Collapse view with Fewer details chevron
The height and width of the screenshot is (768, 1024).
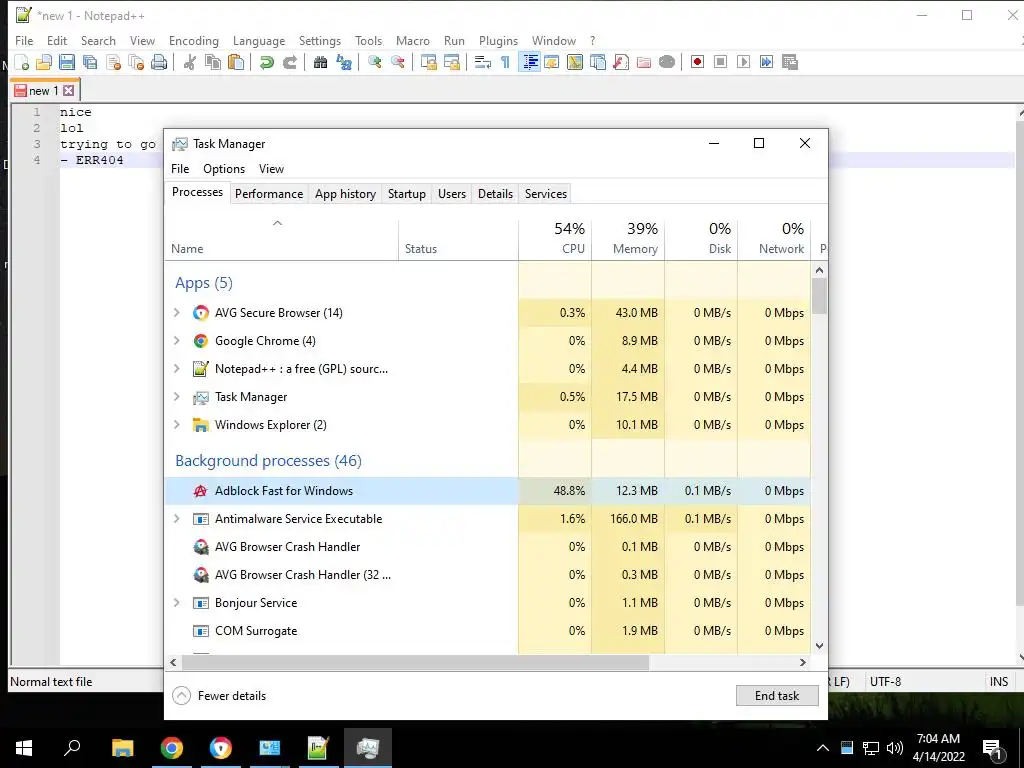pos(182,696)
